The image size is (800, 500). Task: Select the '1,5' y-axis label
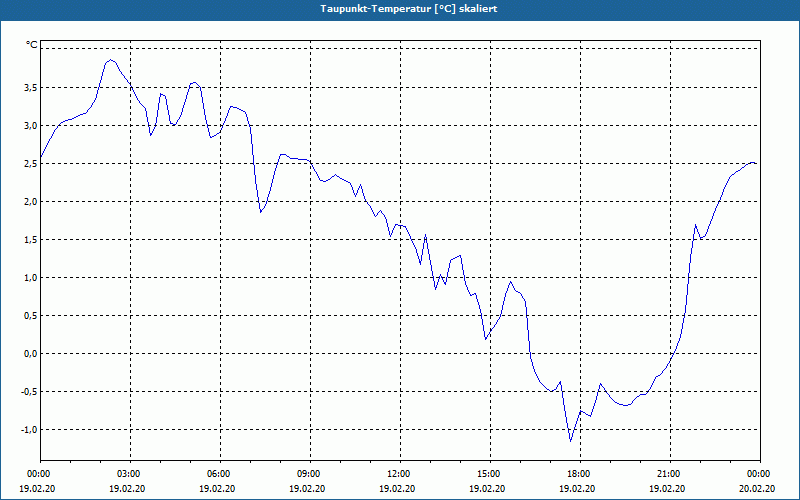pyautogui.click(x=30, y=240)
